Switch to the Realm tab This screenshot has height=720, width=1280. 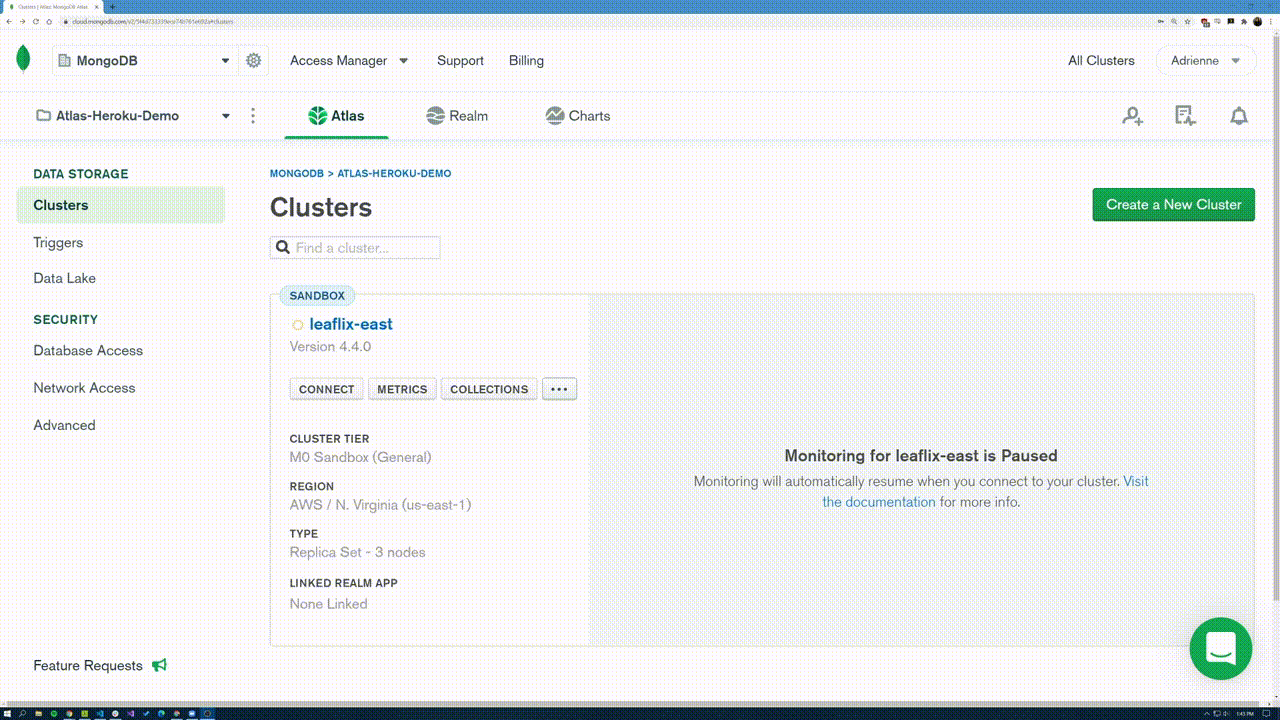pyautogui.click(x=457, y=116)
